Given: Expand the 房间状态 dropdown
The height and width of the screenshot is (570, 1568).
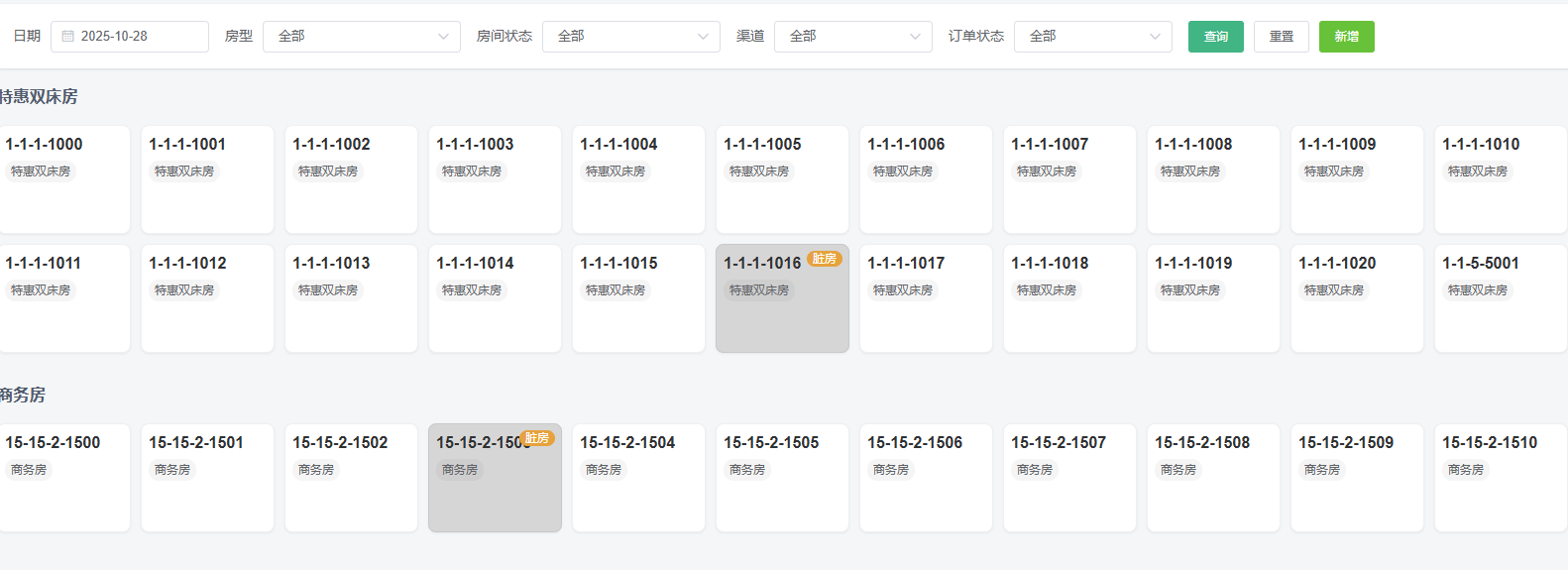Looking at the screenshot, I should 630,37.
